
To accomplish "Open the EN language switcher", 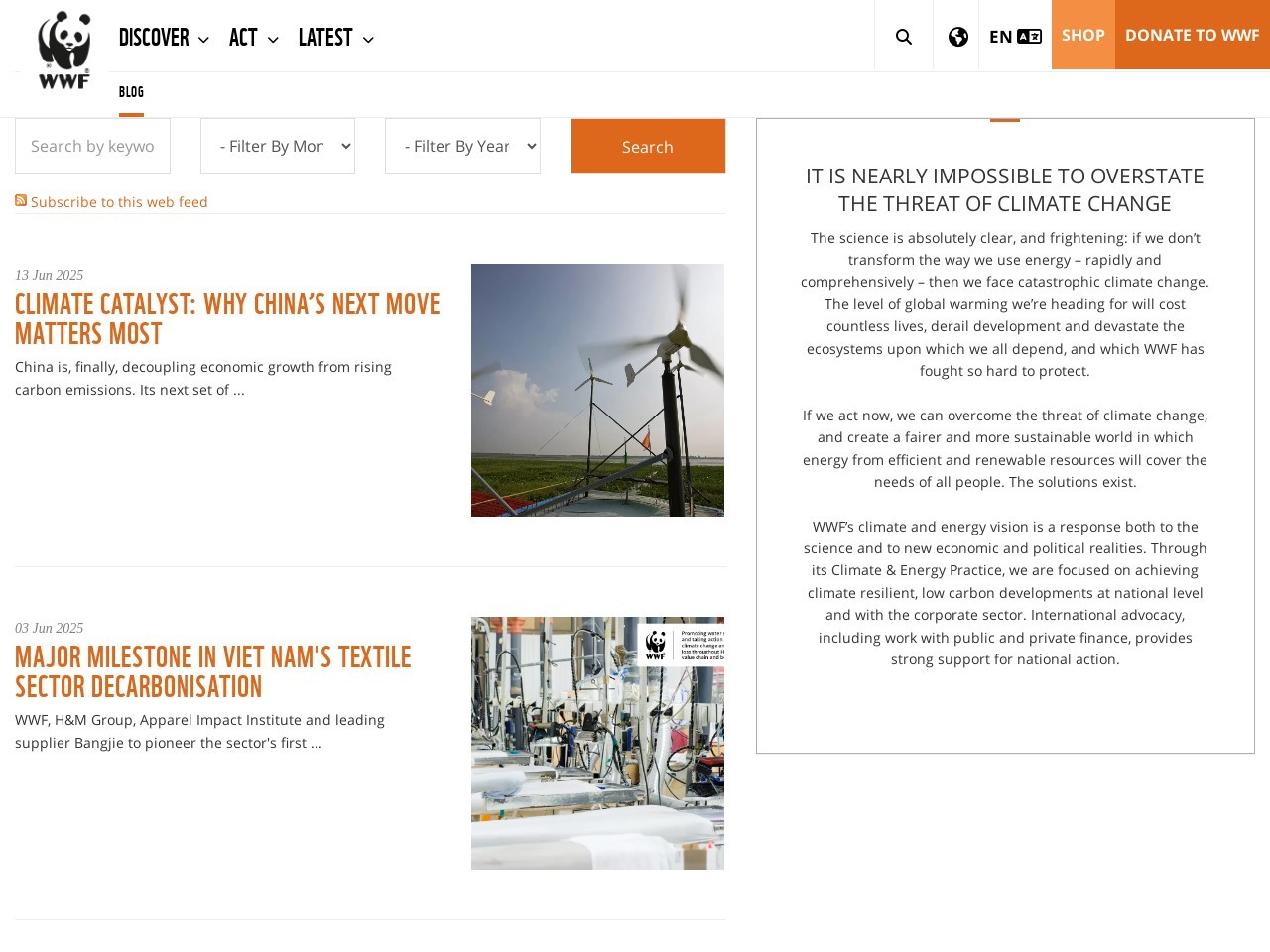I will (x=1015, y=37).
